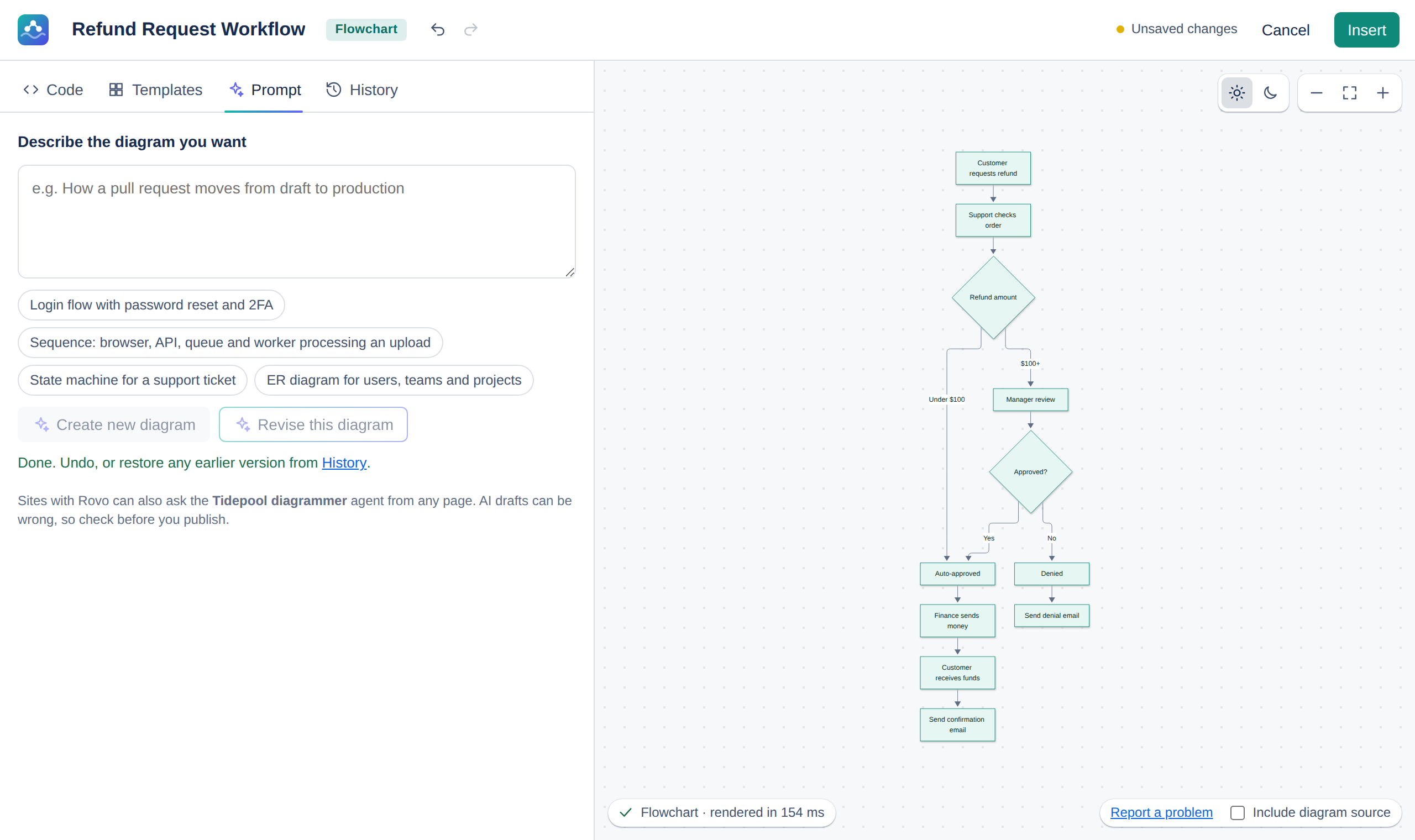Open the History tab

pyautogui.click(x=362, y=90)
